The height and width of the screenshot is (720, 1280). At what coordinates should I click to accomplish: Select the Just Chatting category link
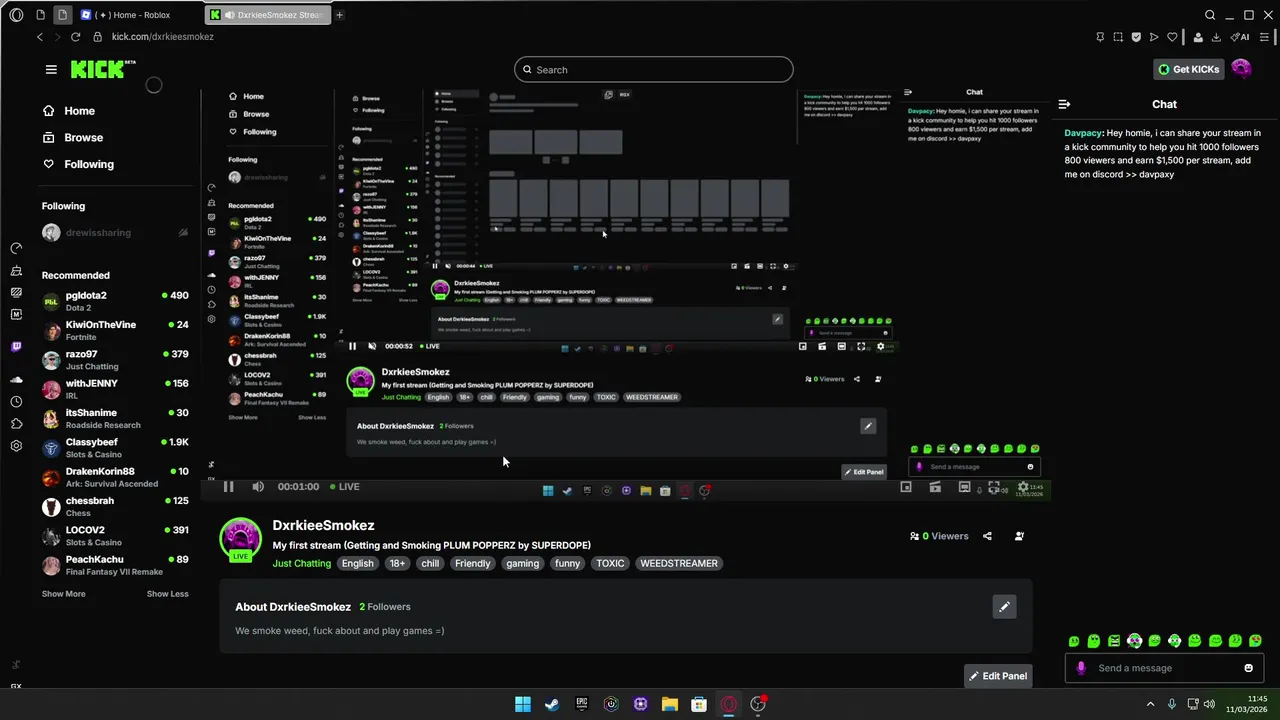302,564
